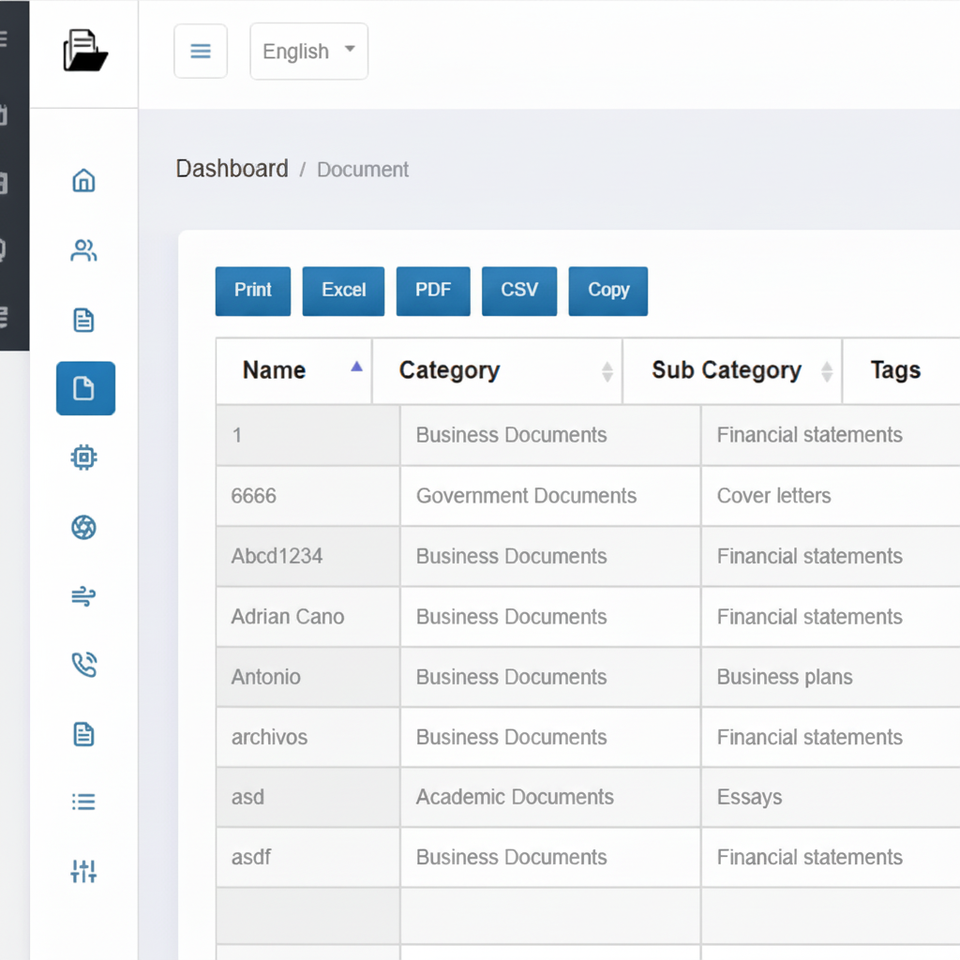
Task: Export the table using the Excel button
Action: (343, 290)
